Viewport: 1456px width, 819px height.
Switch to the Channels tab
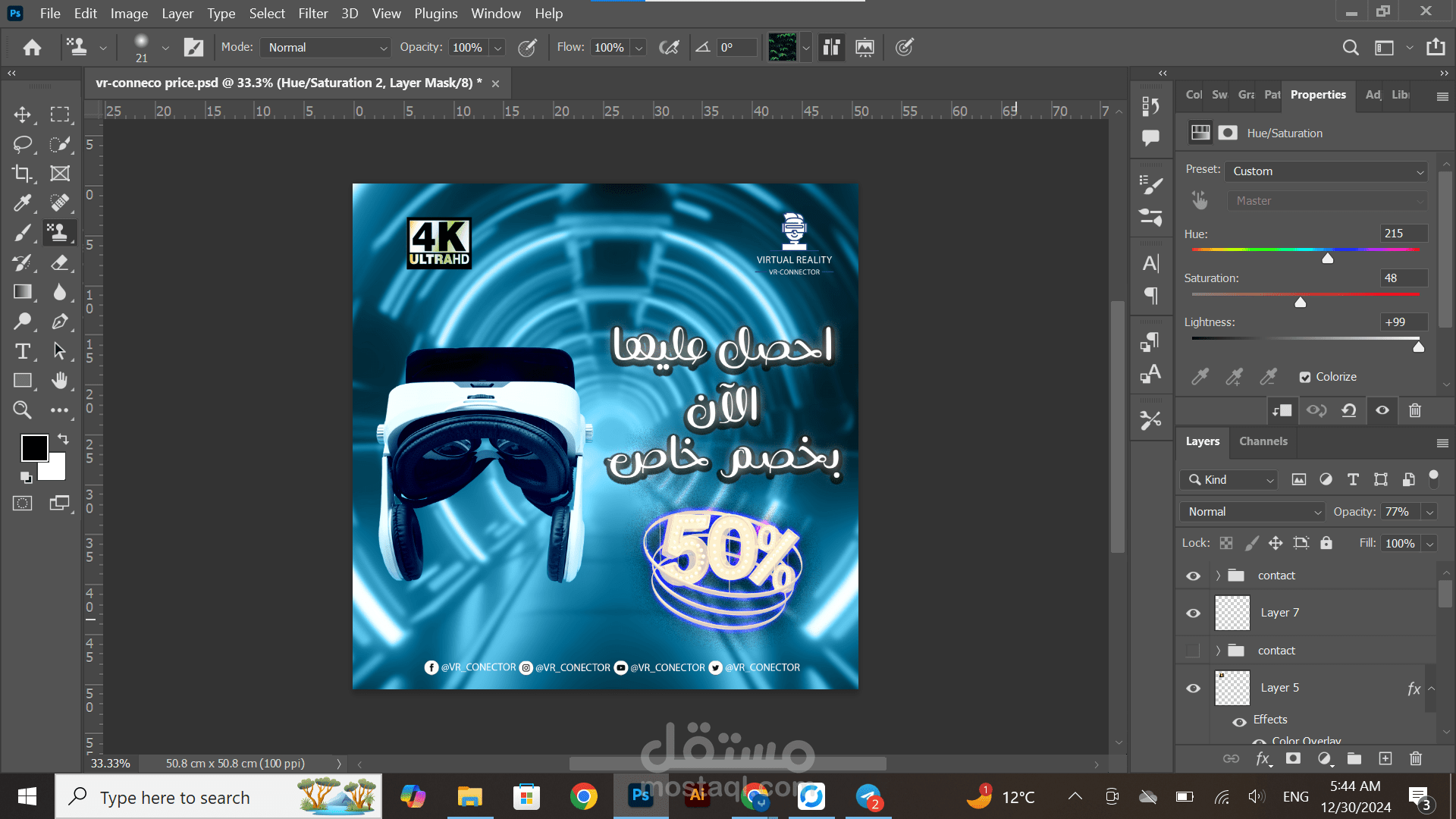(x=1263, y=441)
